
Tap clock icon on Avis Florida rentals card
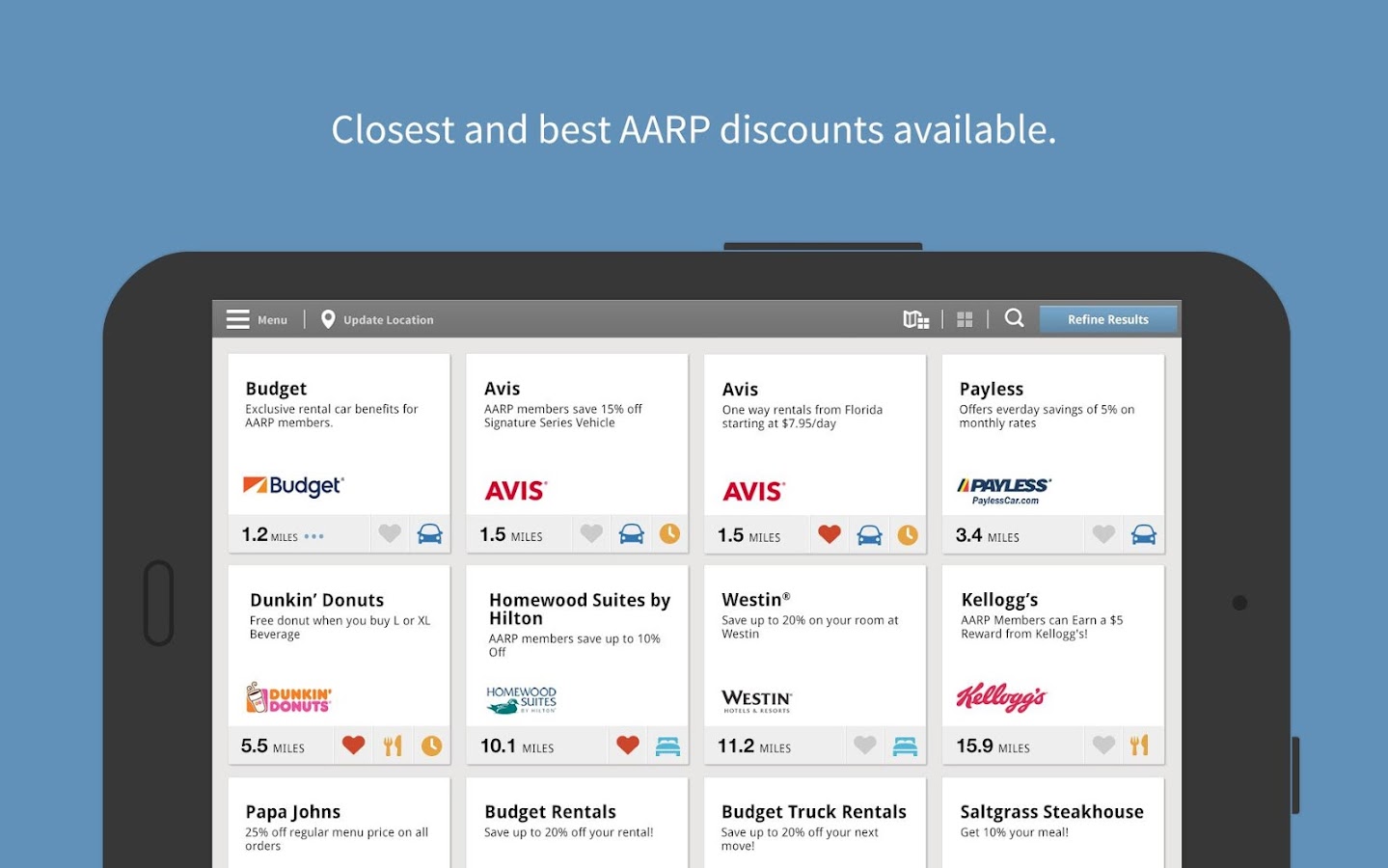[x=908, y=534]
